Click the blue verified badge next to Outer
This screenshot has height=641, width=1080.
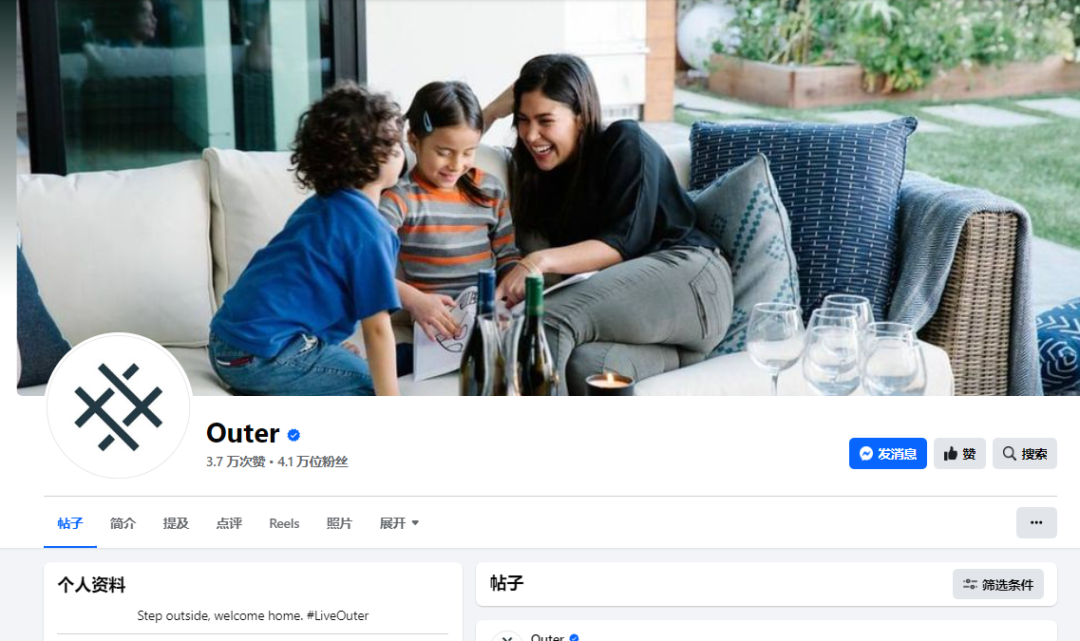293,435
